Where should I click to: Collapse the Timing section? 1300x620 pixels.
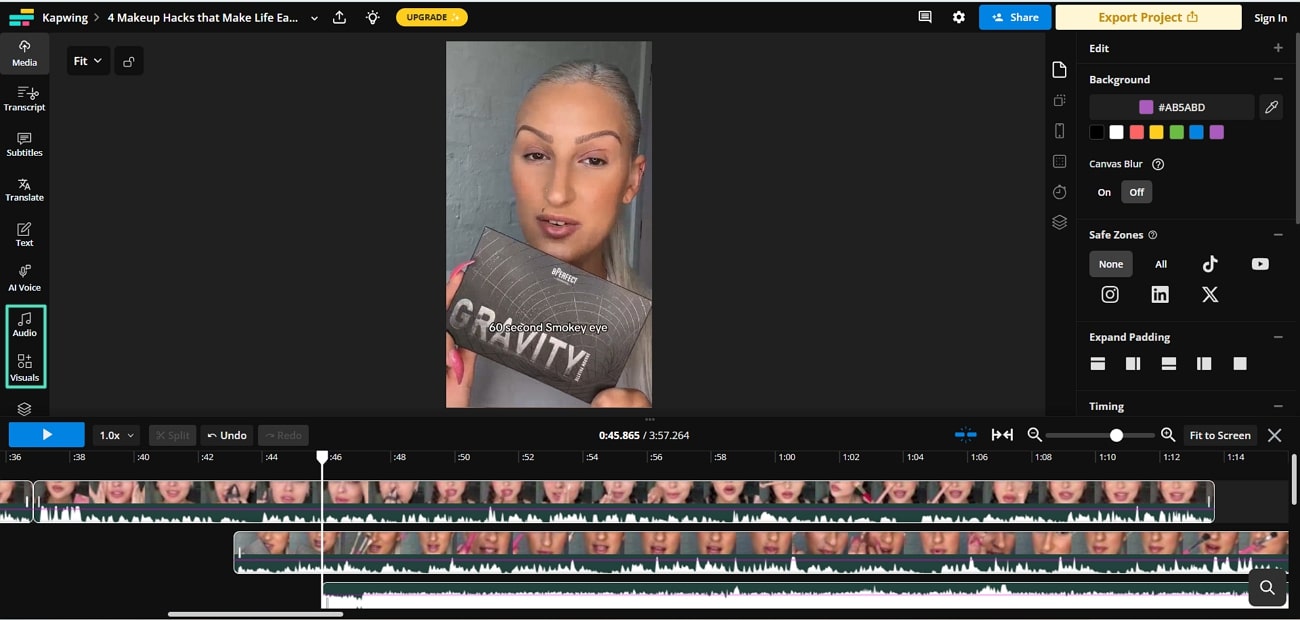pyautogui.click(x=1278, y=406)
